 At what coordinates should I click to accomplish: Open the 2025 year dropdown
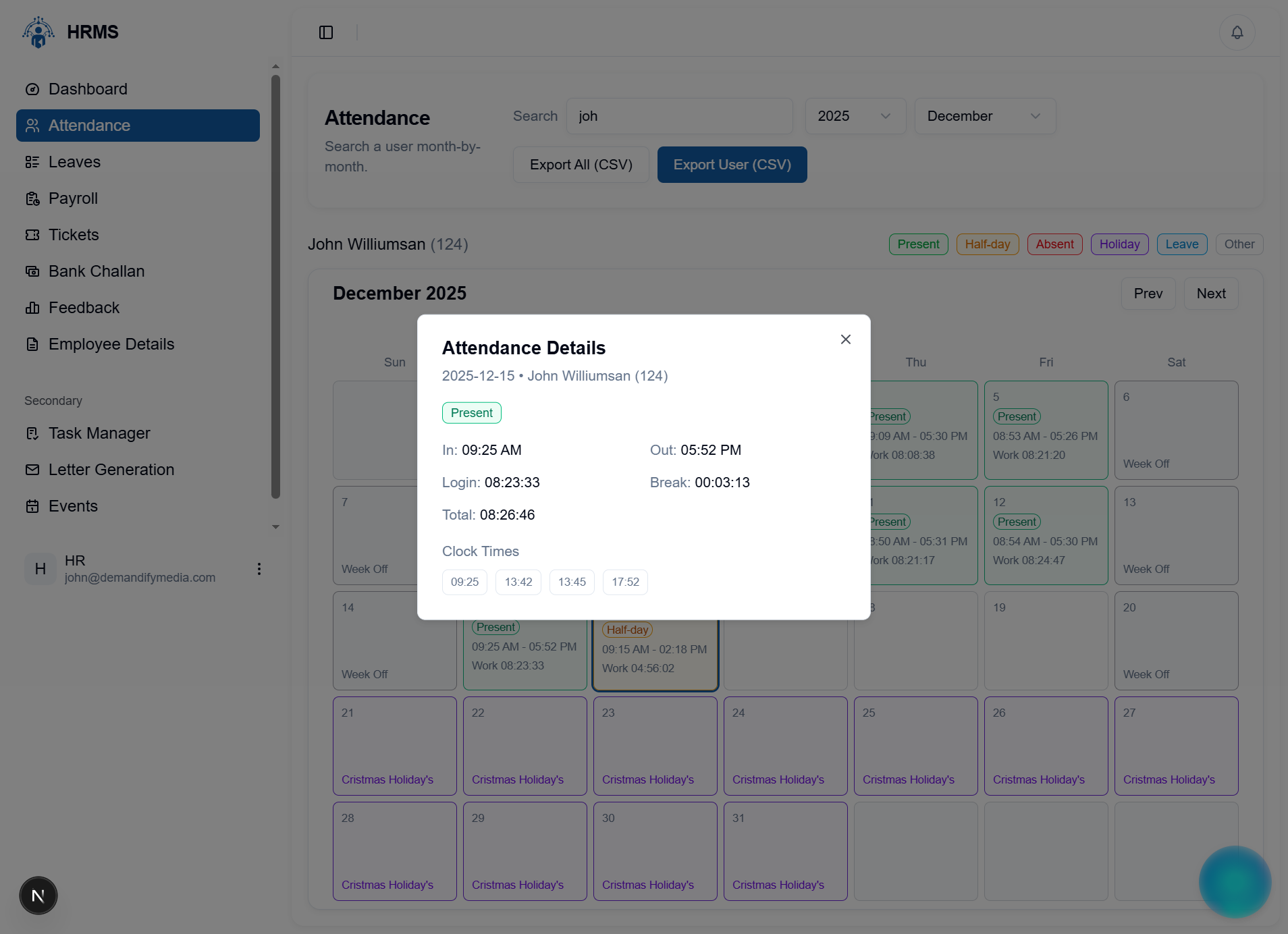(x=855, y=116)
